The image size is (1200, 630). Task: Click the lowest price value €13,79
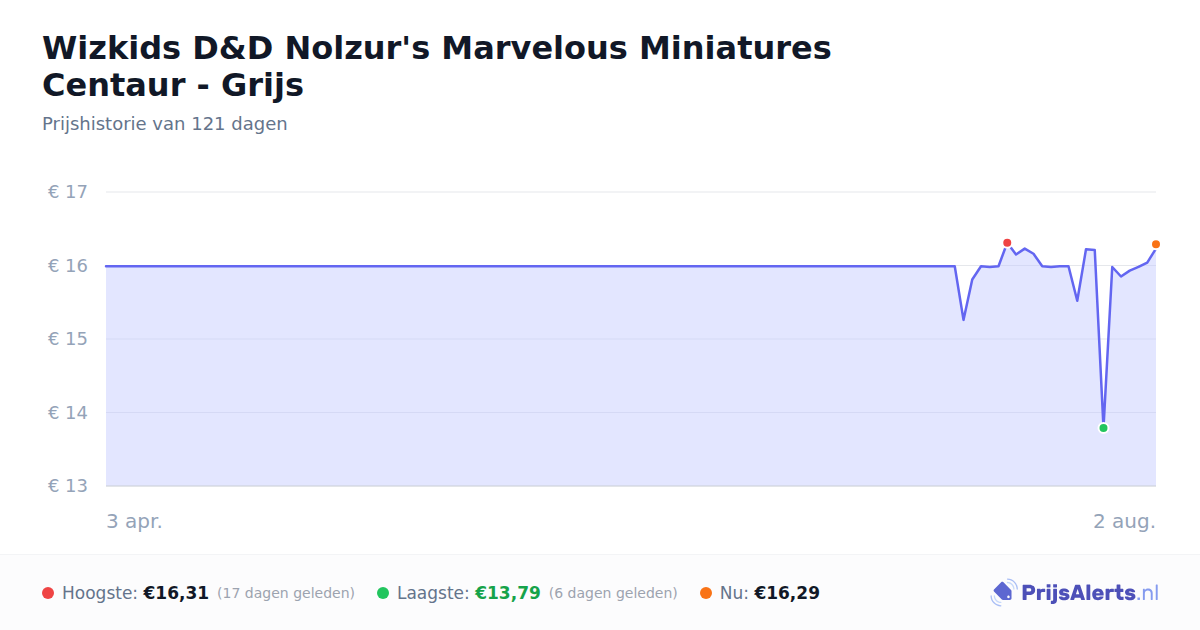tap(507, 593)
